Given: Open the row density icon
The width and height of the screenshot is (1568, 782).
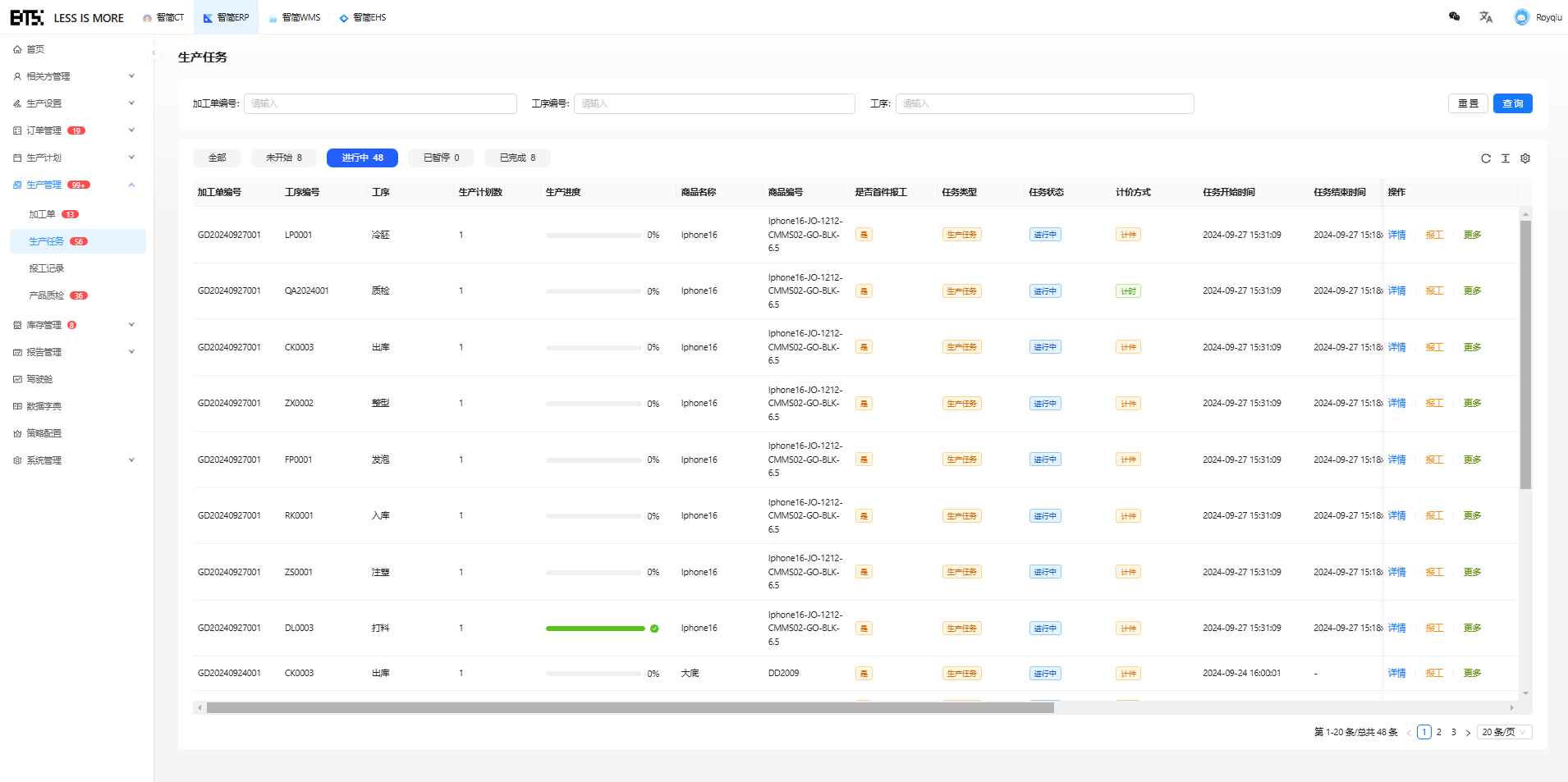Looking at the screenshot, I should tap(1506, 158).
